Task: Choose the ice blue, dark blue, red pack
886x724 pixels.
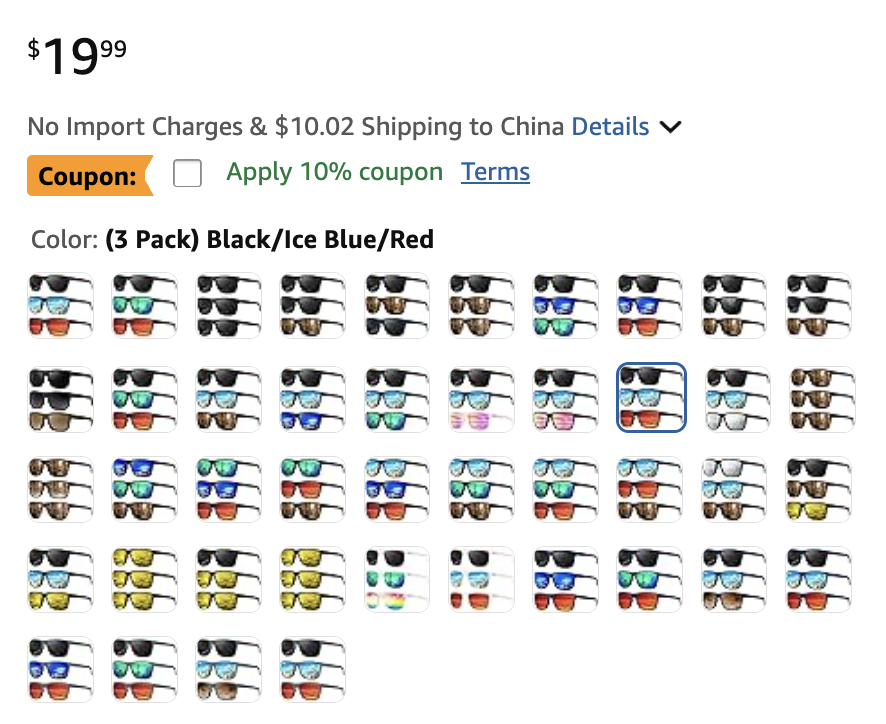Action: point(397,489)
